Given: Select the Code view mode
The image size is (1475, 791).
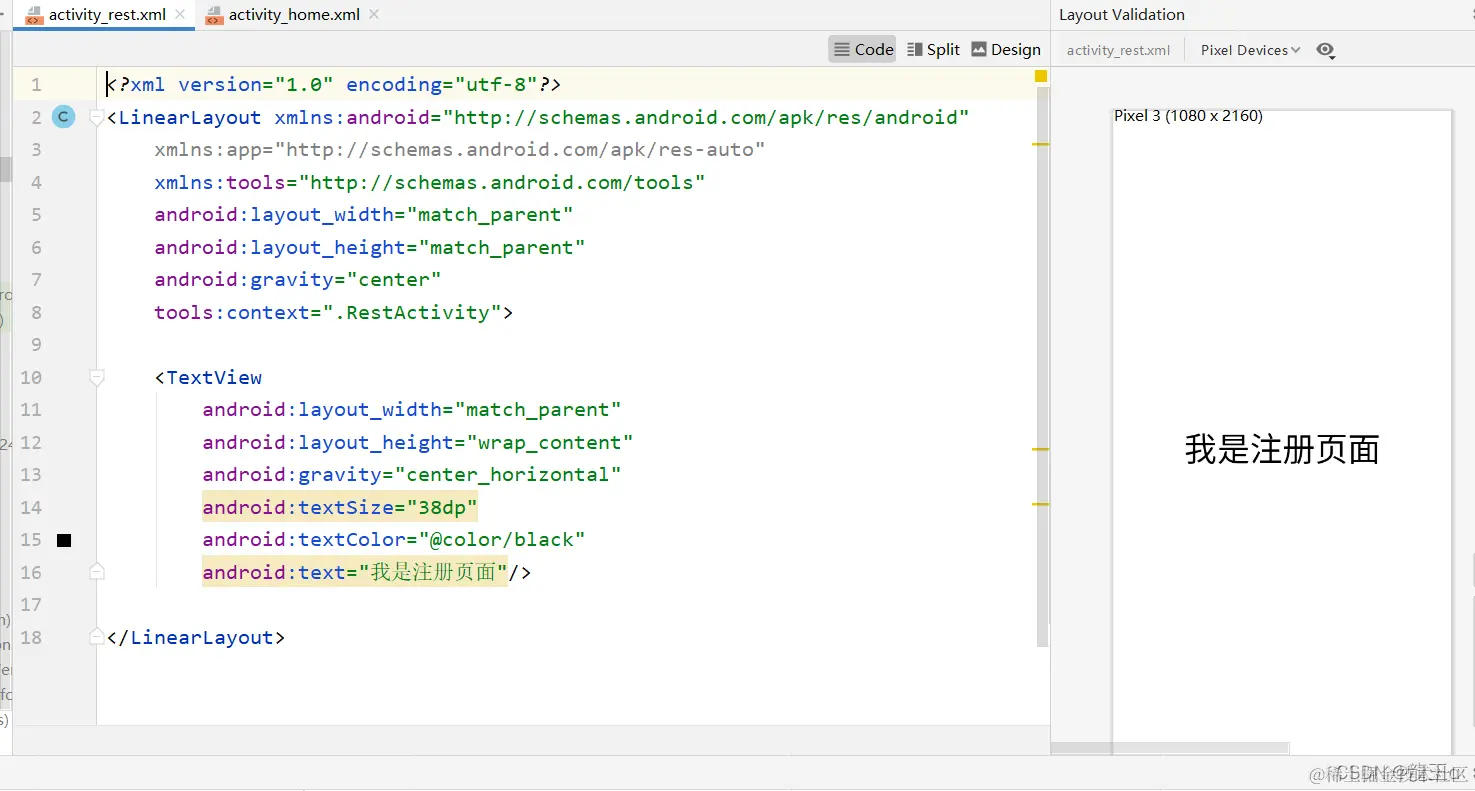Looking at the screenshot, I should tap(863, 49).
